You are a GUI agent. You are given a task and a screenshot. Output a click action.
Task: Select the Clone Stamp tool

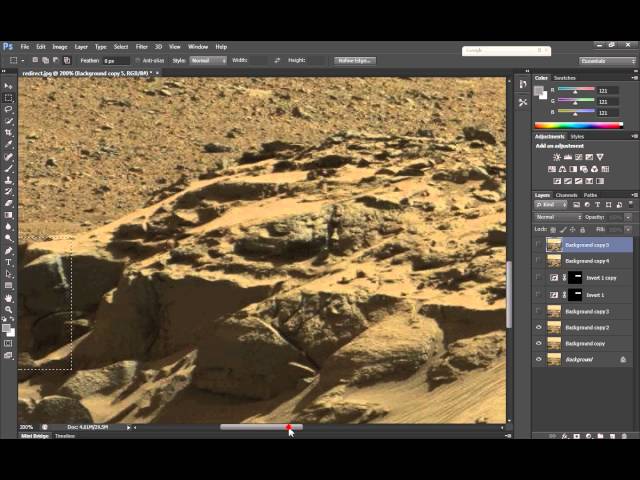point(8,180)
